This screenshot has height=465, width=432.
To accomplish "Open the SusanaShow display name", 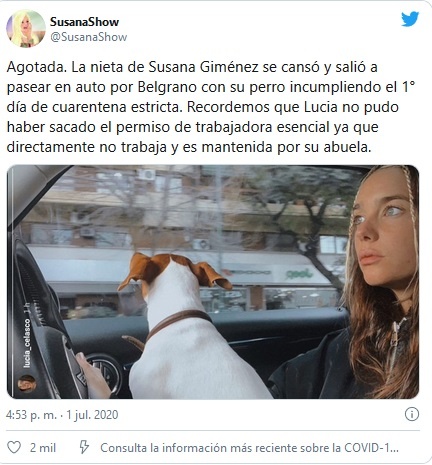I will coord(84,22).
